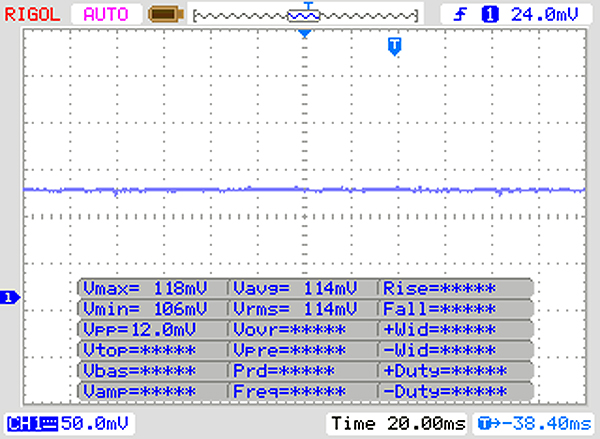Click the CH1 DC coupling channel icon
Image resolution: width=600 pixels, height=439 pixels.
33,424
